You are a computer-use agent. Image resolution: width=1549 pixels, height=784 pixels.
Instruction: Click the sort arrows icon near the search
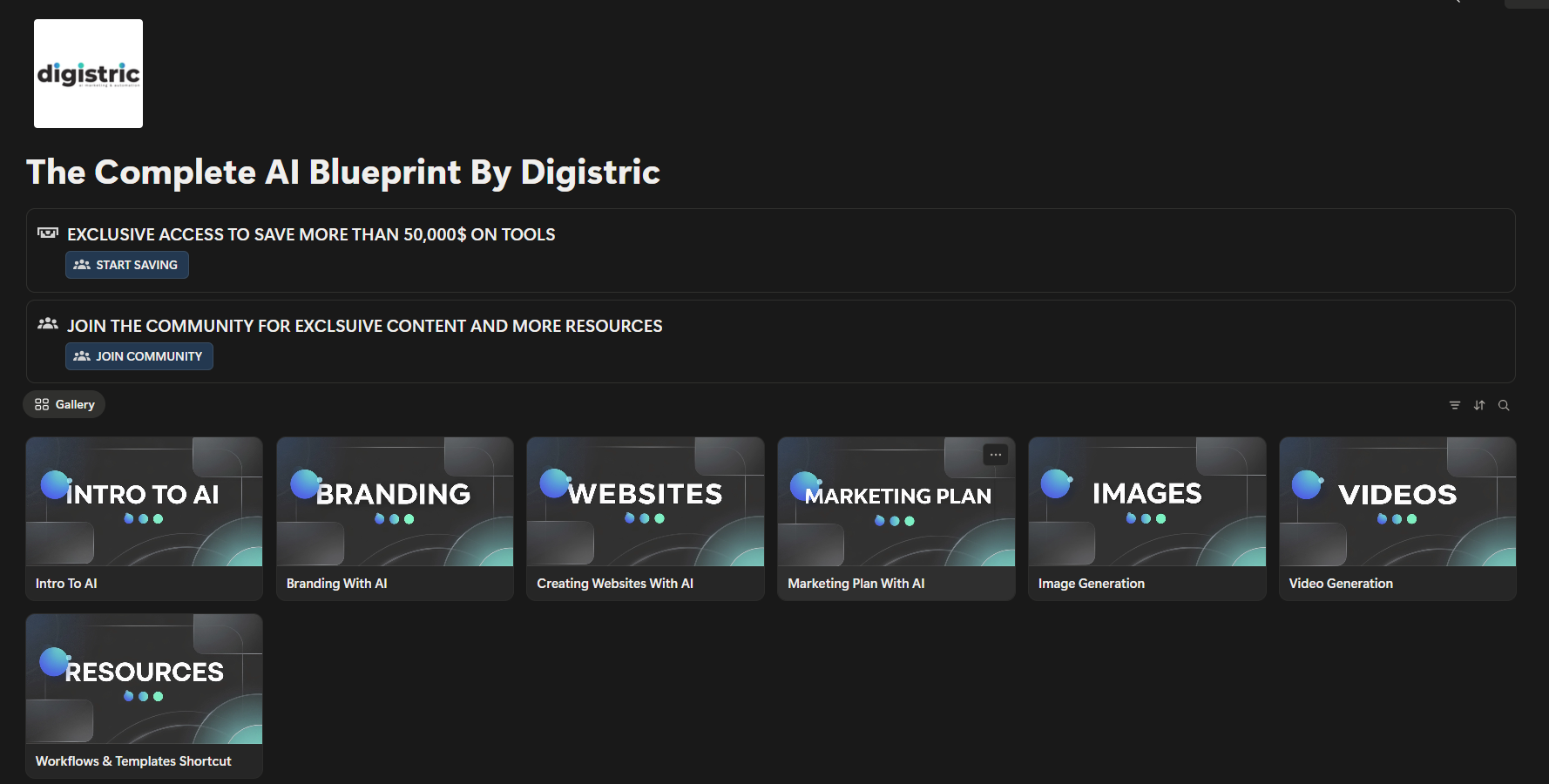point(1479,404)
